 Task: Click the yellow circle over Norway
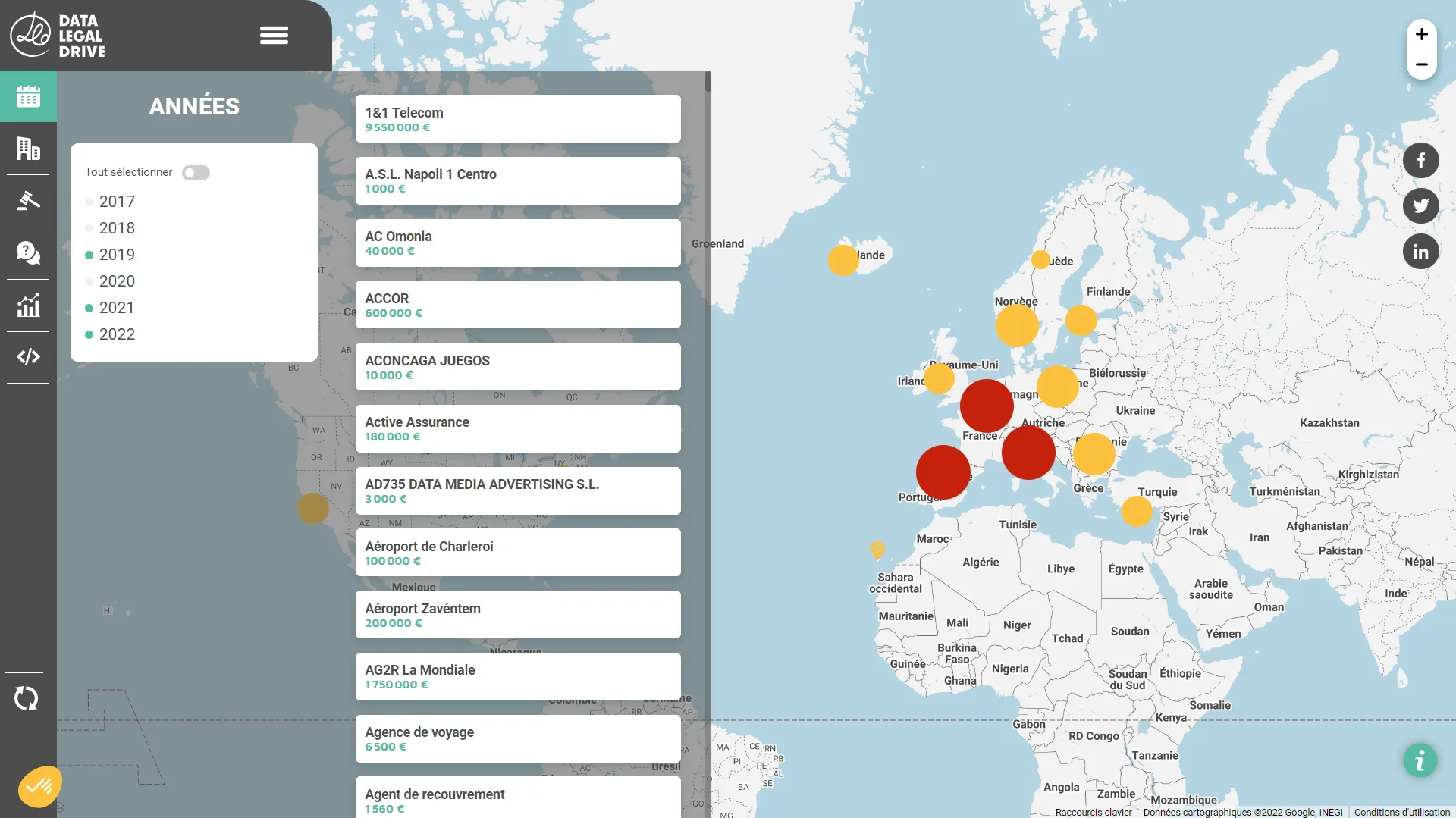pos(1017,325)
